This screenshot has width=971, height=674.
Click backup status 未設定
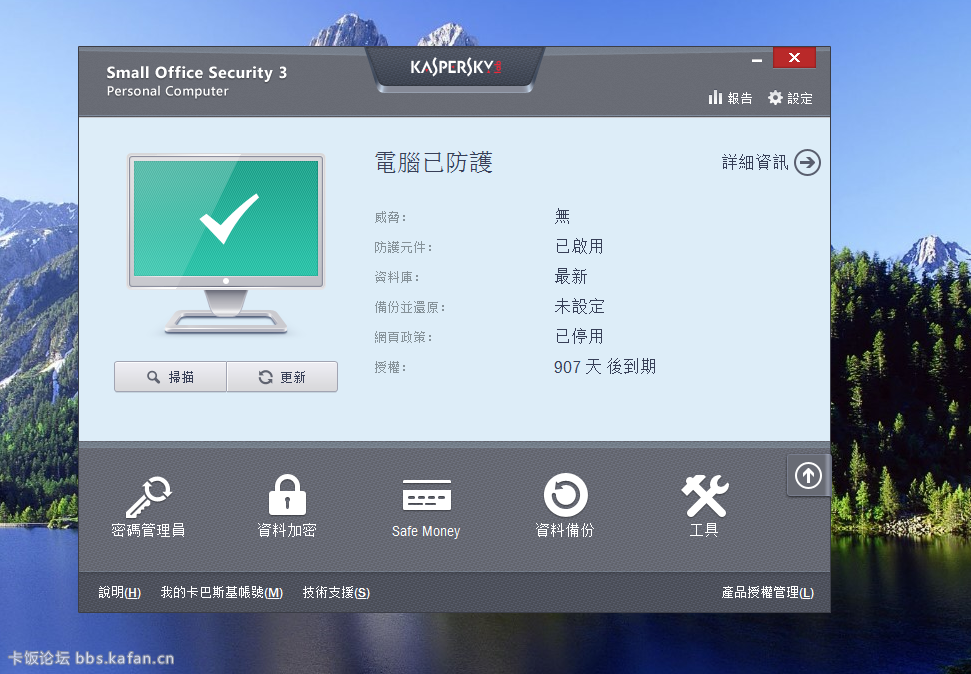[579, 307]
